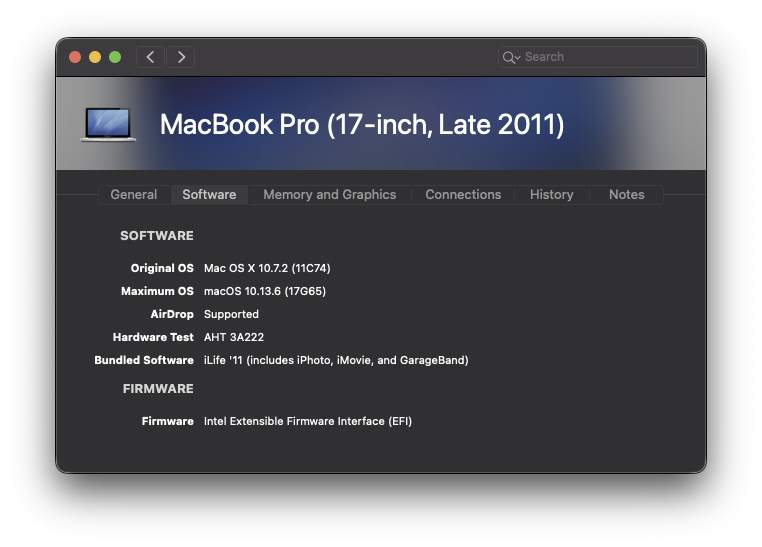
Task: Minimize the window with the yellow button
Action: tap(95, 57)
